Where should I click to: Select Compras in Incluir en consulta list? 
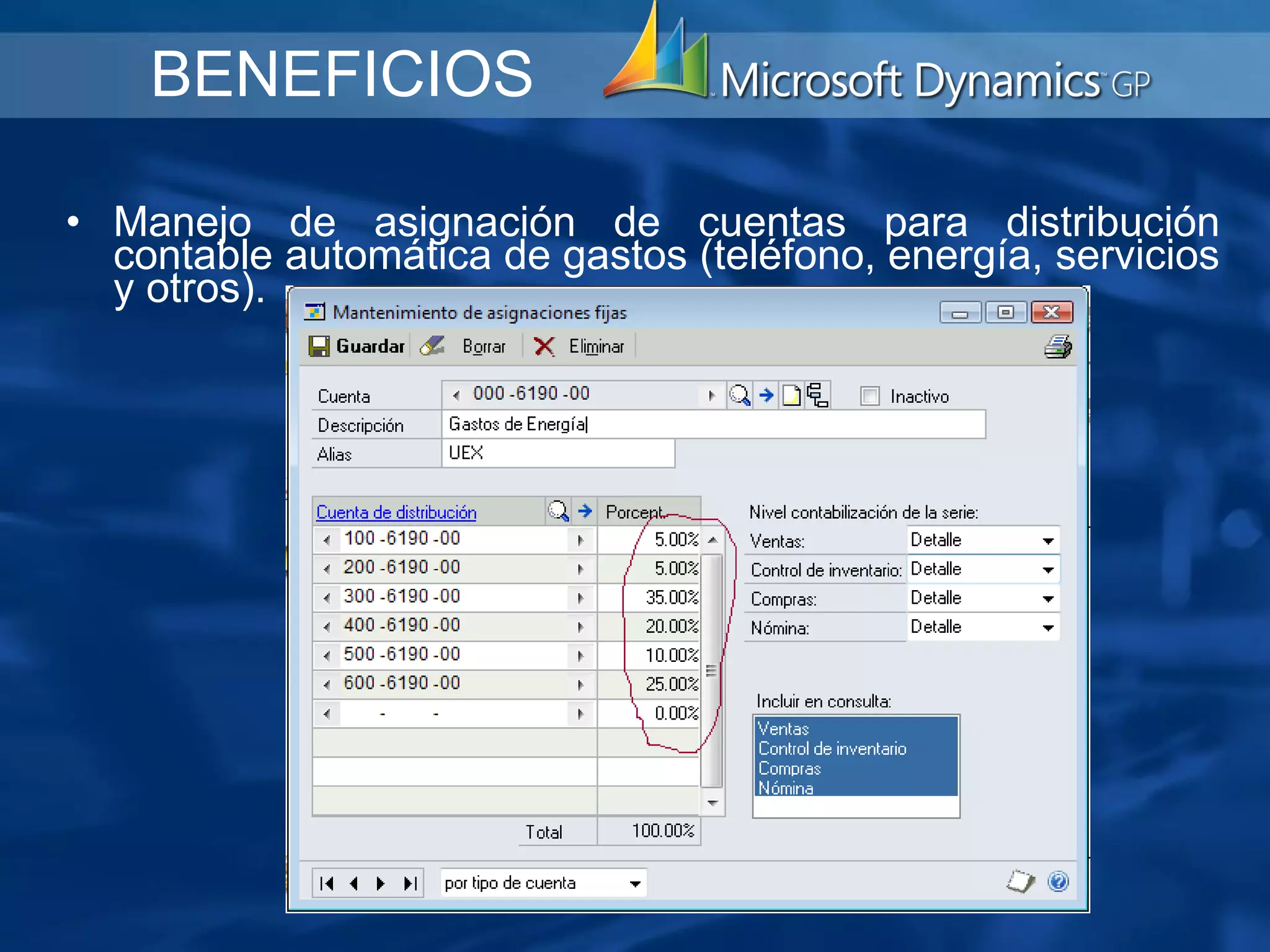[856, 768]
